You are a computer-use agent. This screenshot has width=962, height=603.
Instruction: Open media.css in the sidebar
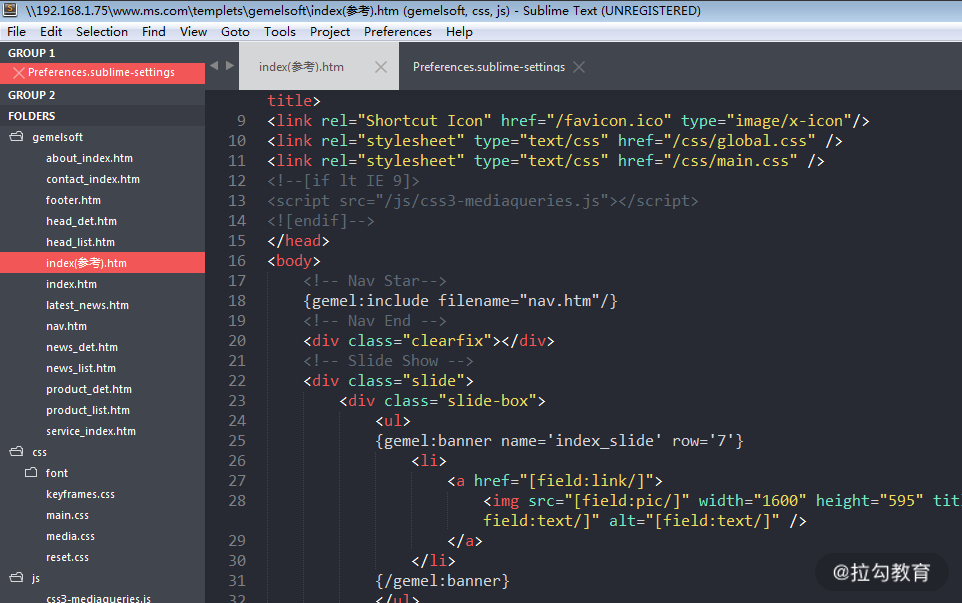70,536
